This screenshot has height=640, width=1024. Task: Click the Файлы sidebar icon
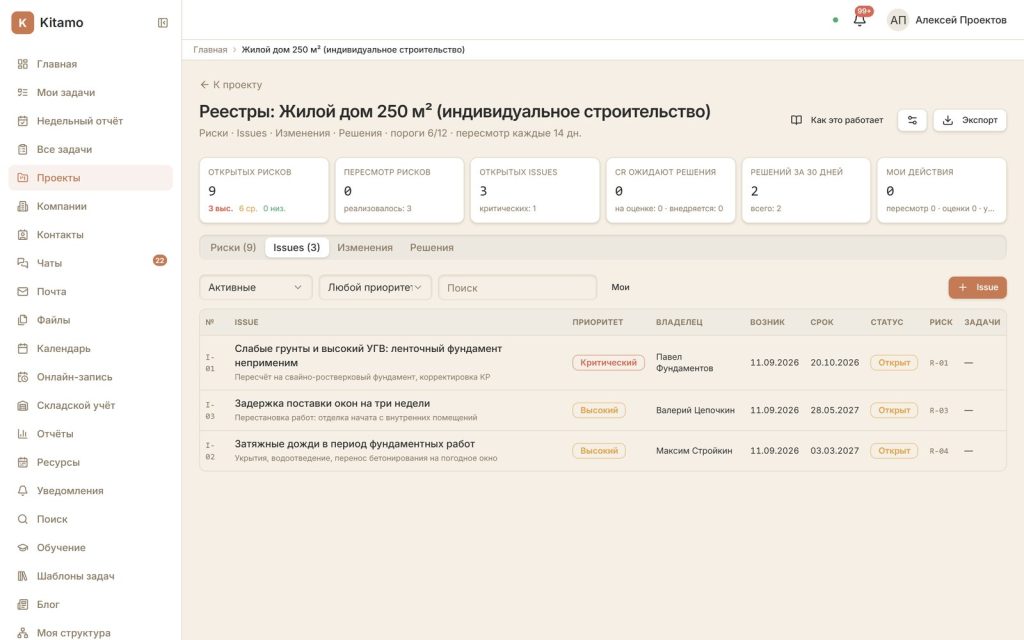23,320
